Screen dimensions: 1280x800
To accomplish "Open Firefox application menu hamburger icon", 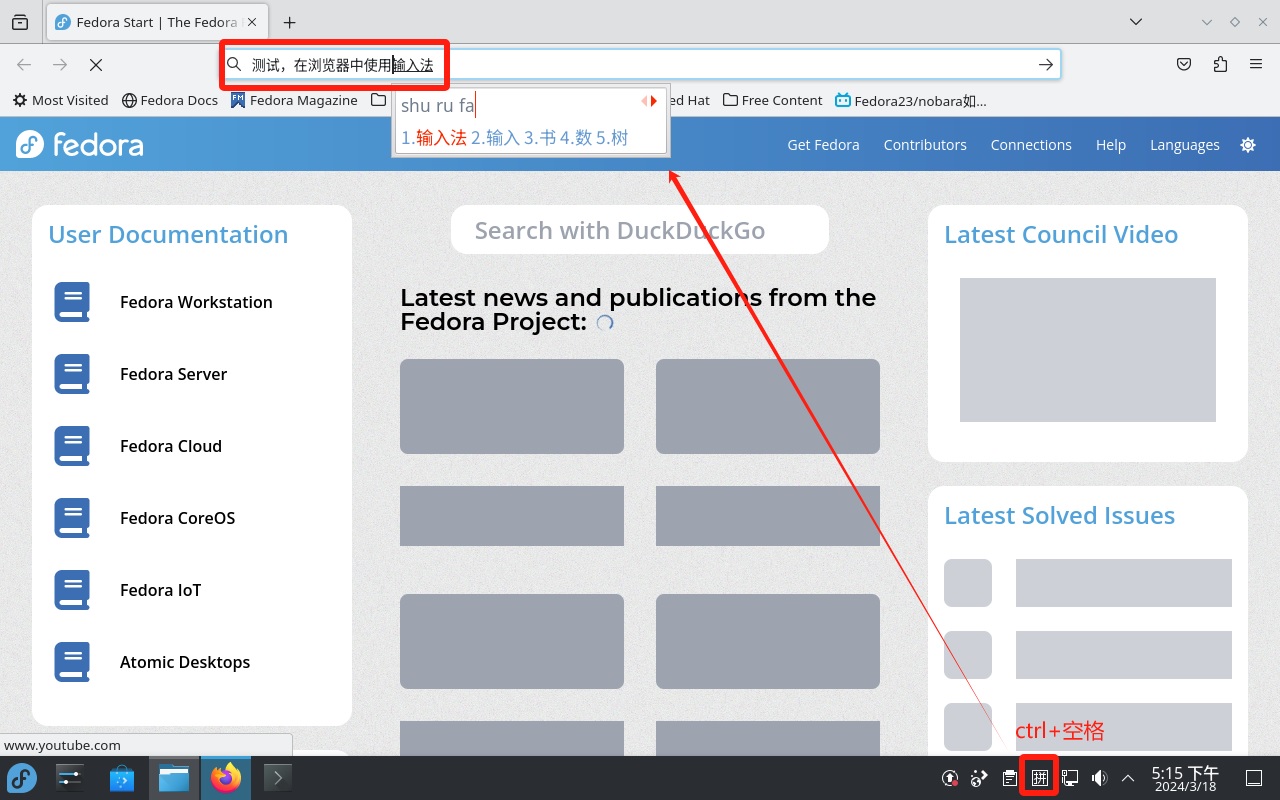I will (x=1255, y=64).
